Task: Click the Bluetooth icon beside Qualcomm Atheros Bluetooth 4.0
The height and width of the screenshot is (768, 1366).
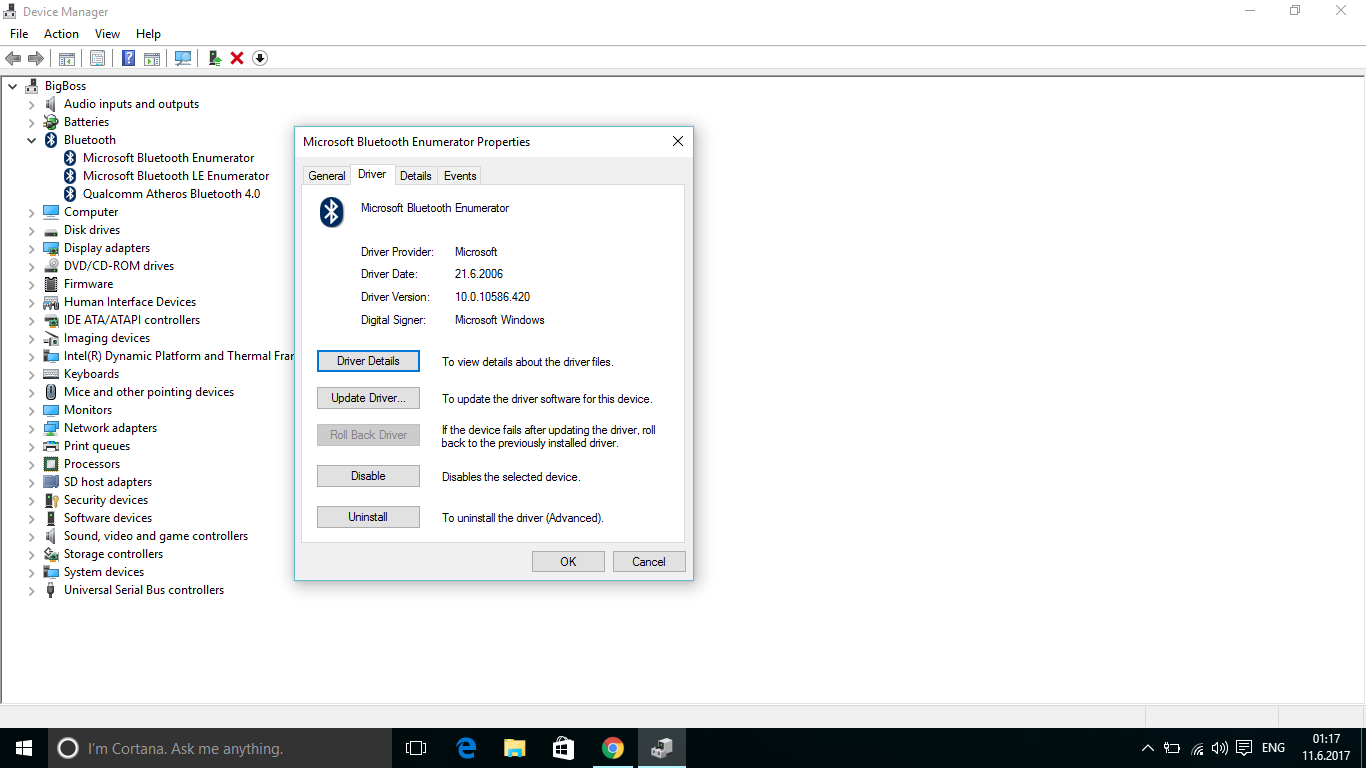Action: click(70, 194)
